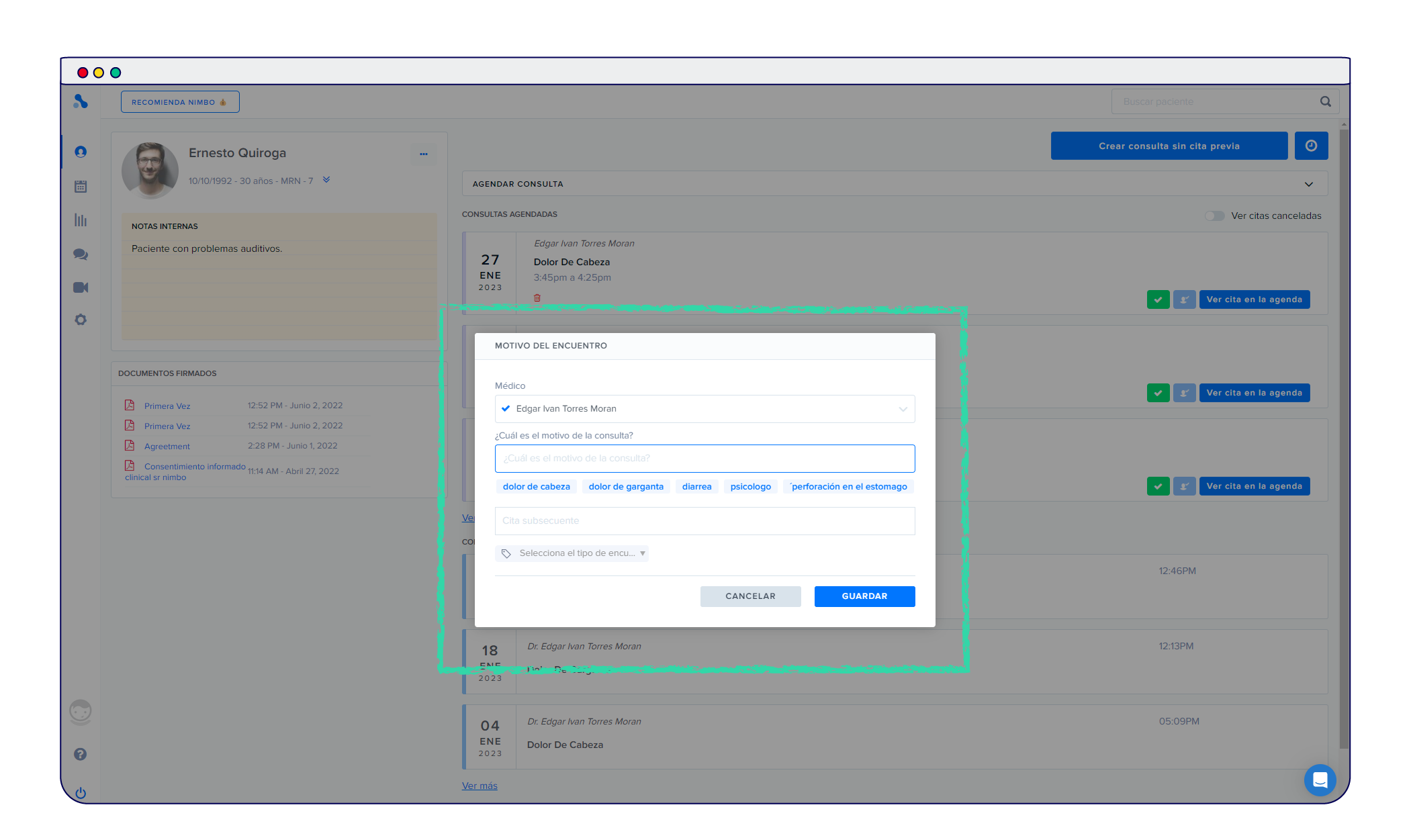Open Selecciona el tipo de encuentro dropdown
The image size is (1411, 840).
pos(573,553)
